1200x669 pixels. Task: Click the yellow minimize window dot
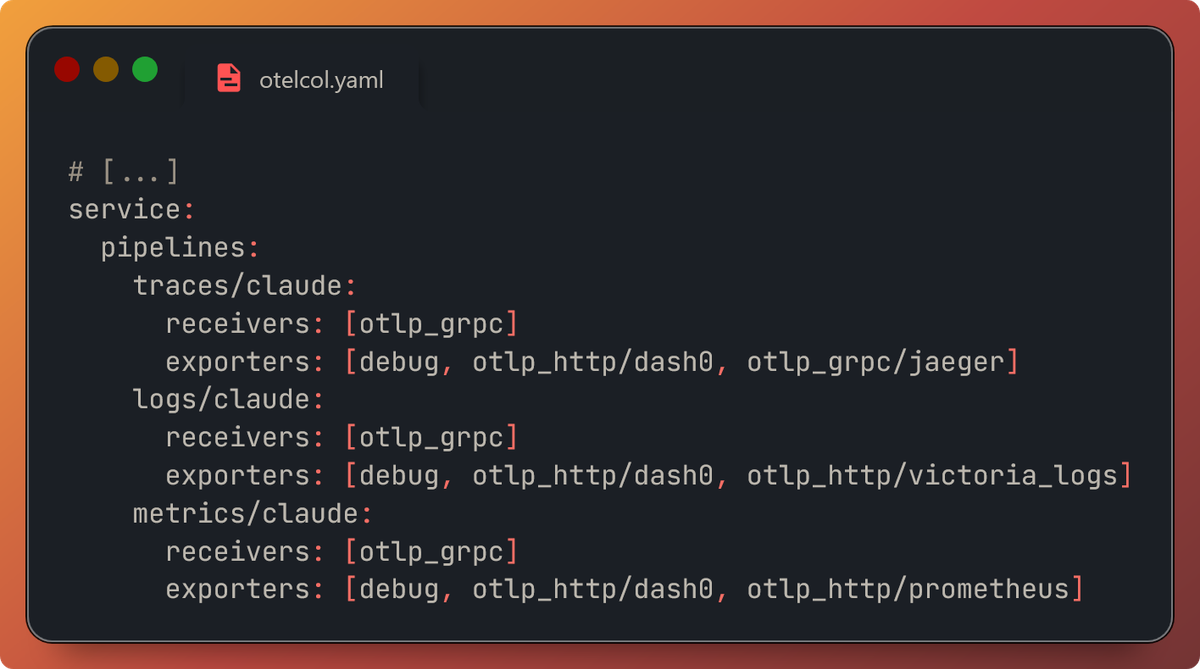[106, 69]
